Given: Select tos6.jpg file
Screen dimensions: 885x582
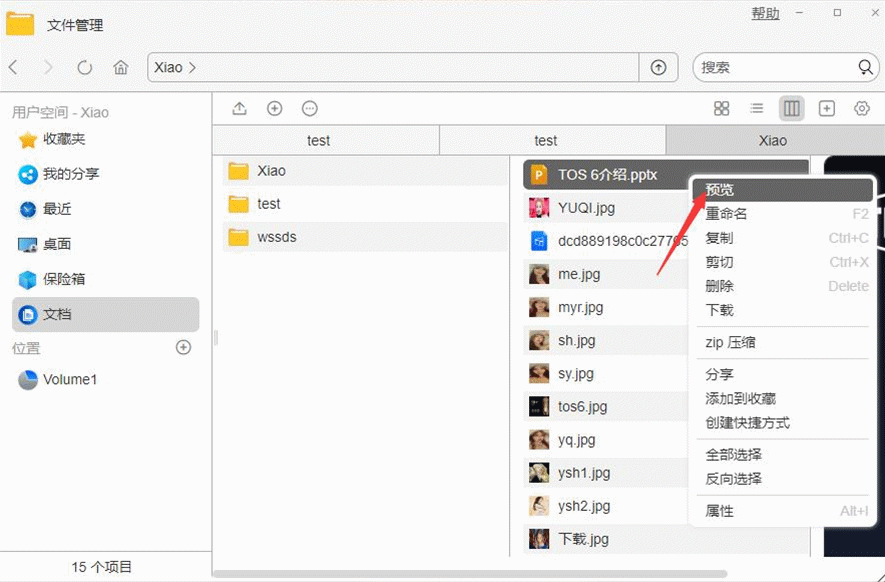Looking at the screenshot, I should coord(607,406).
